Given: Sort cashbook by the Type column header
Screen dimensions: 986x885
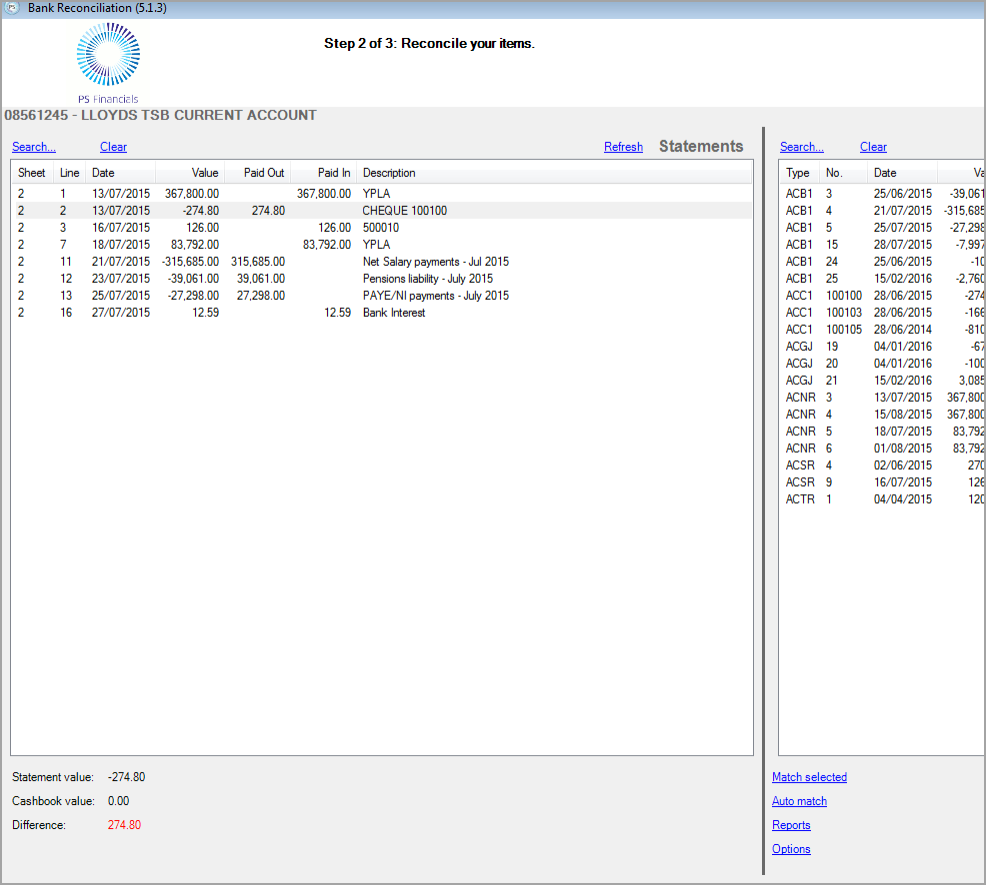Looking at the screenshot, I should (x=798, y=173).
